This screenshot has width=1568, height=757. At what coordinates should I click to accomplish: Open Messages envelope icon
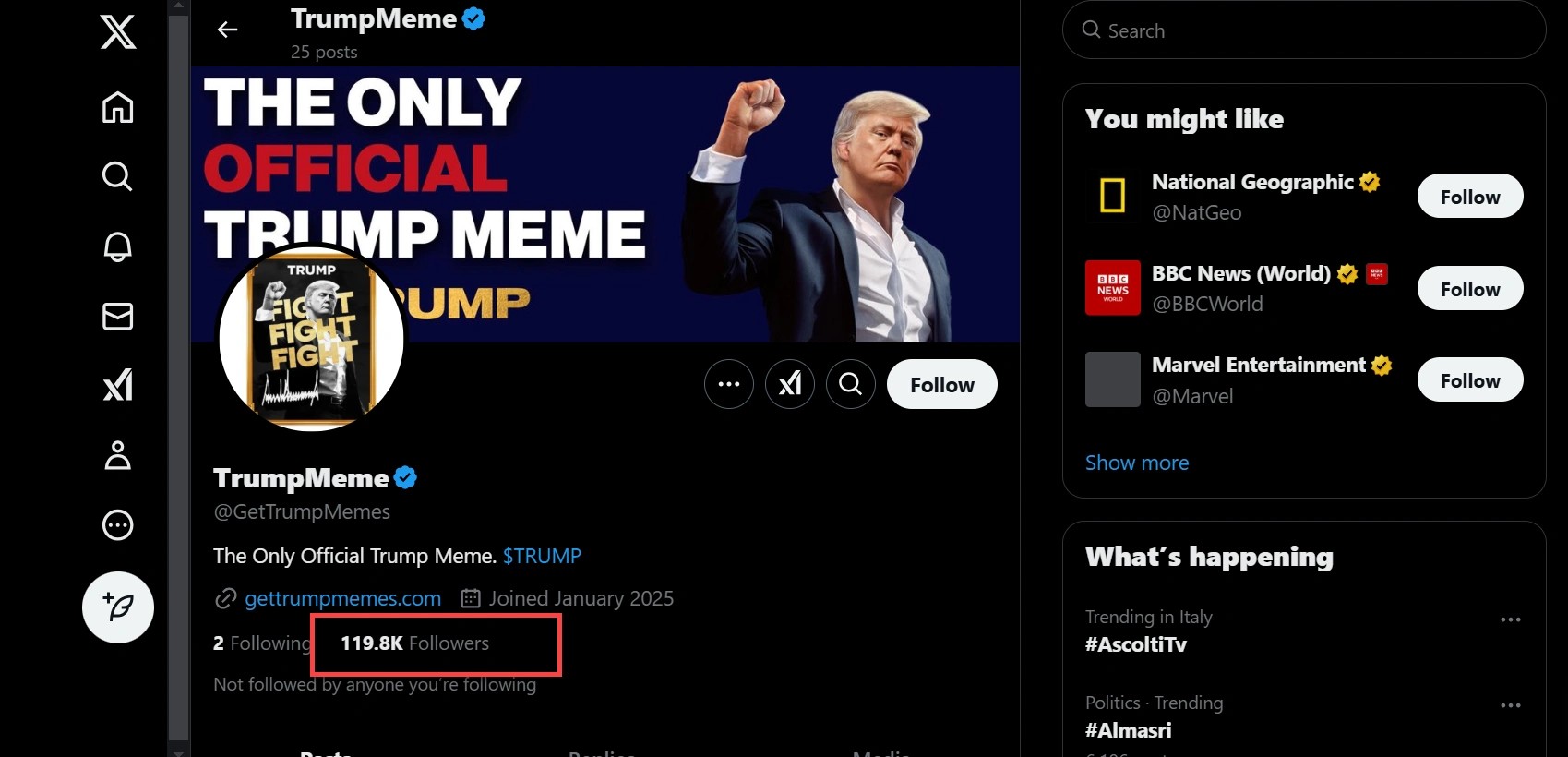(118, 317)
